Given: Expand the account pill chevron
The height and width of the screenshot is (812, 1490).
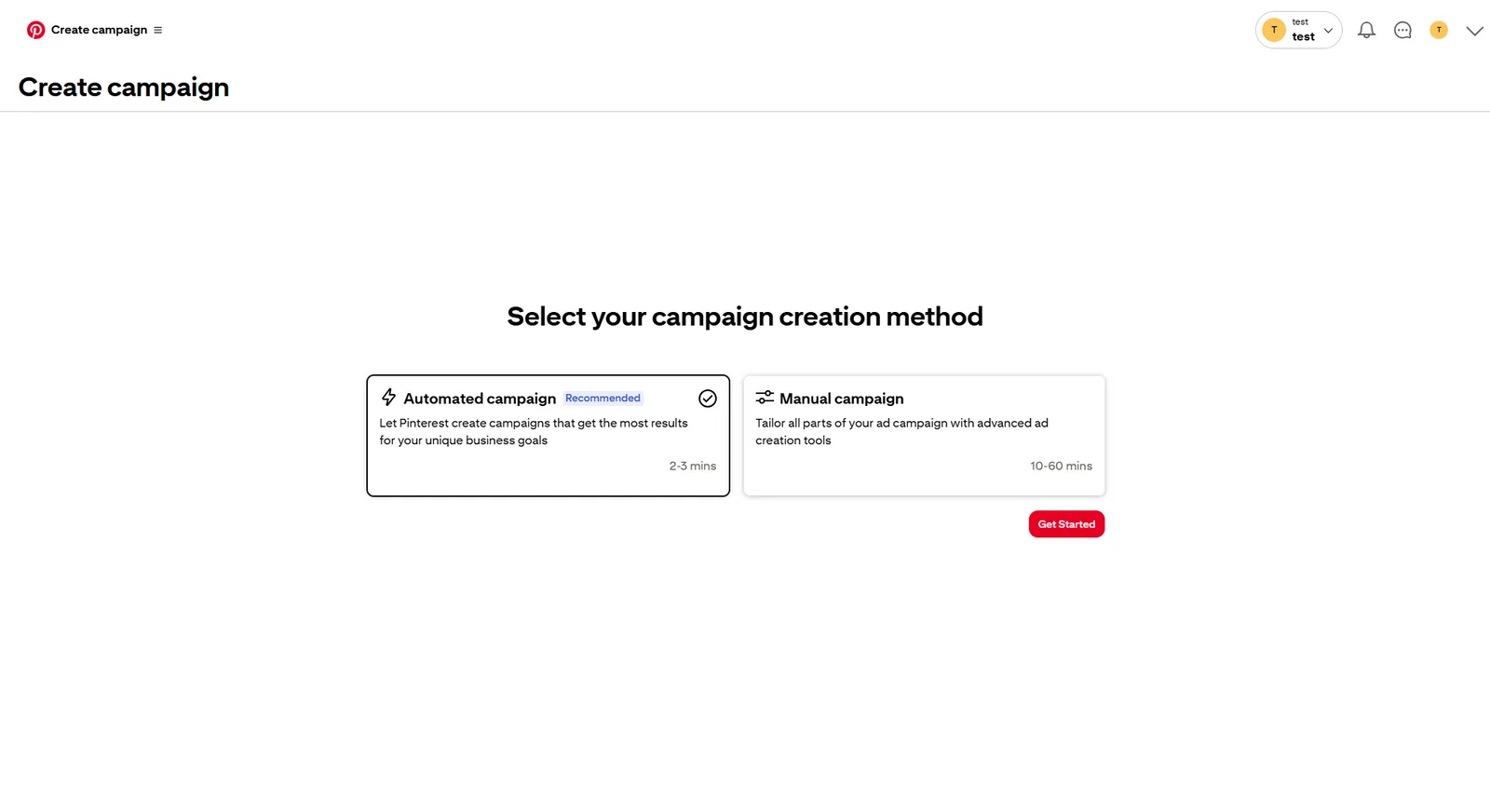Looking at the screenshot, I should 1328,29.
